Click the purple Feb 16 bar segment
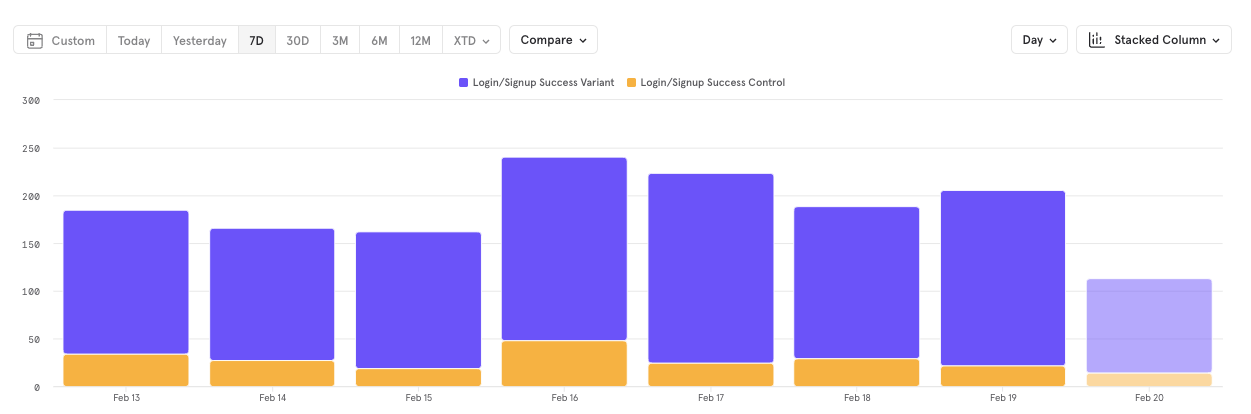Screen dimensions: 1251x414 coord(564,249)
